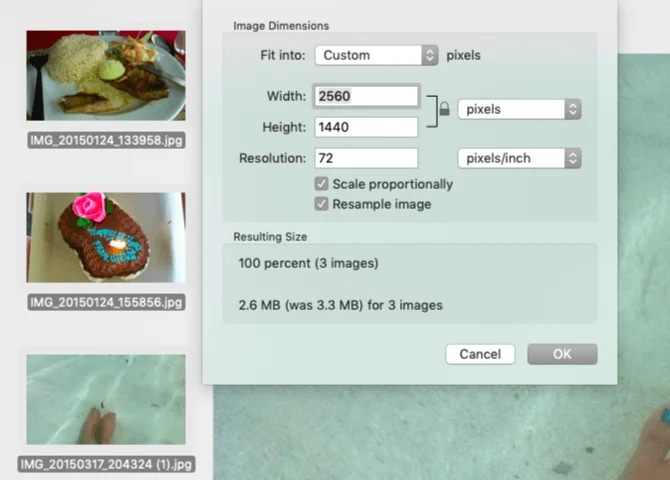
Task: Select the food plate thumbnail
Action: click(x=106, y=76)
